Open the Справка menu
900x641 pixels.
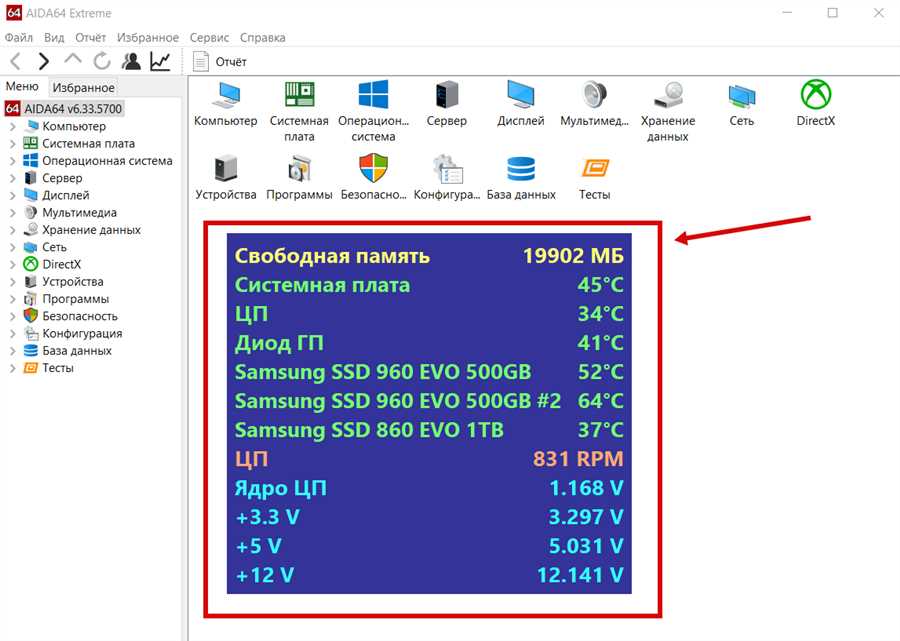tap(262, 37)
